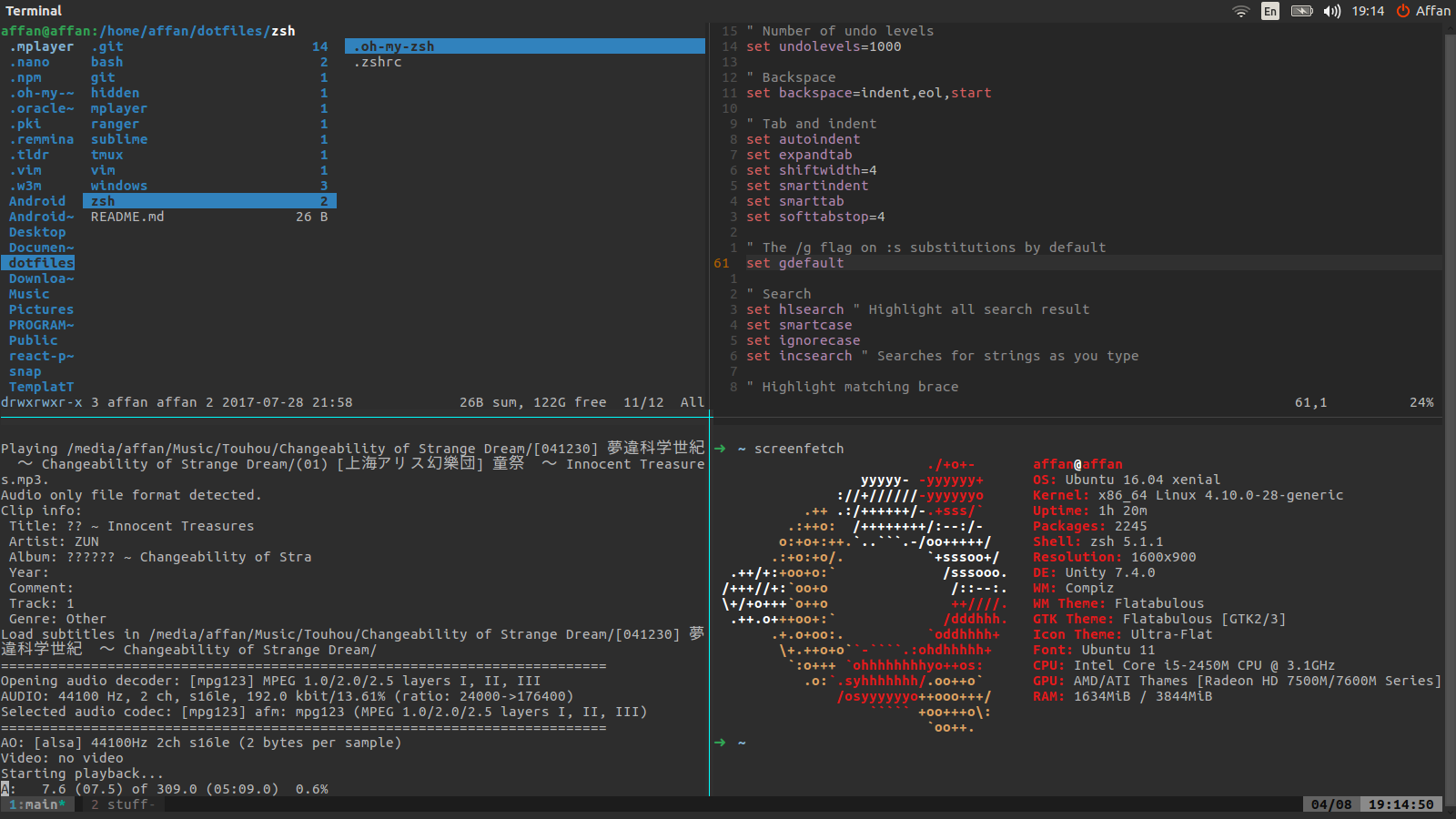The width and height of the screenshot is (1456, 819).
Task: Select the snap folder in ranger
Action: coord(25,371)
